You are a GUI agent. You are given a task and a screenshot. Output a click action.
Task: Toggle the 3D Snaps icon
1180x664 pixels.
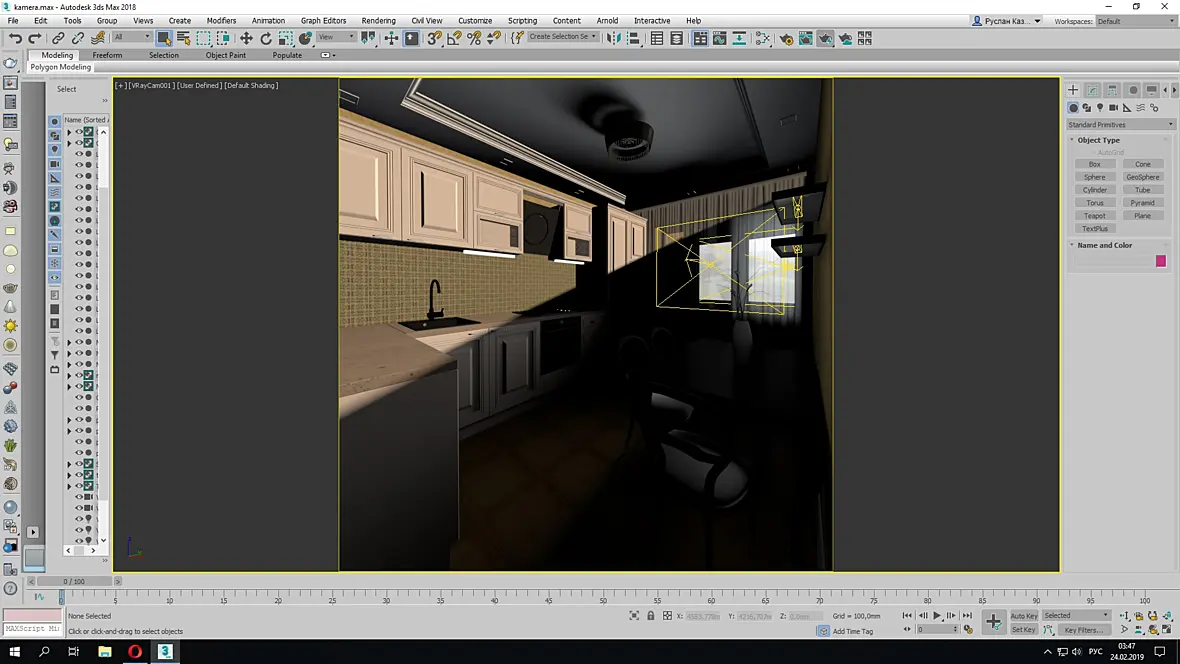coord(434,38)
